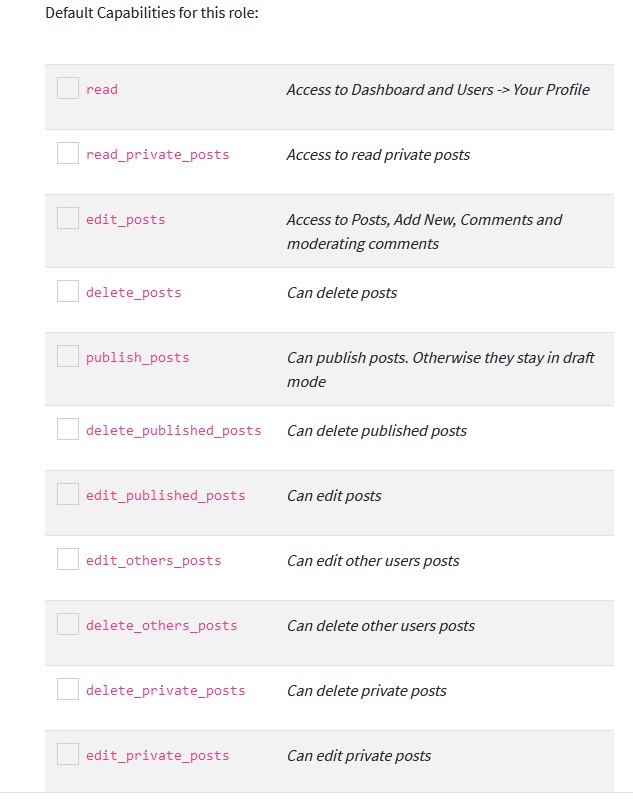Click 'Access to read private posts' description
633x801 pixels.
[x=378, y=155]
